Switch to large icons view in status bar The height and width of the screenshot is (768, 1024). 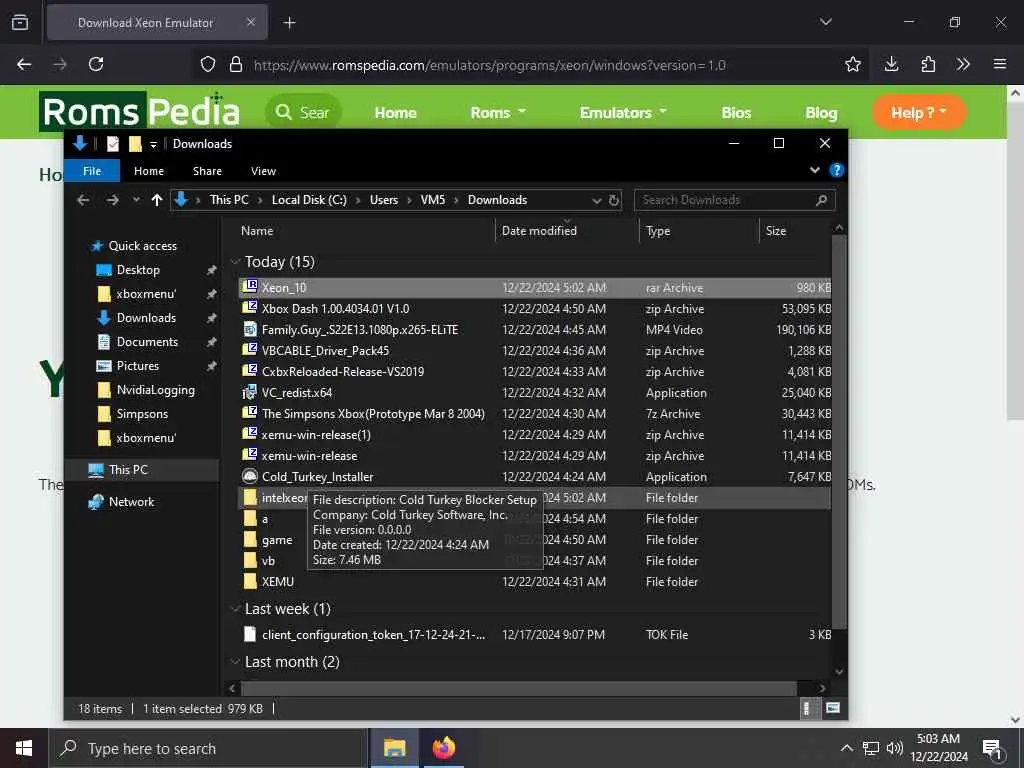[833, 708]
